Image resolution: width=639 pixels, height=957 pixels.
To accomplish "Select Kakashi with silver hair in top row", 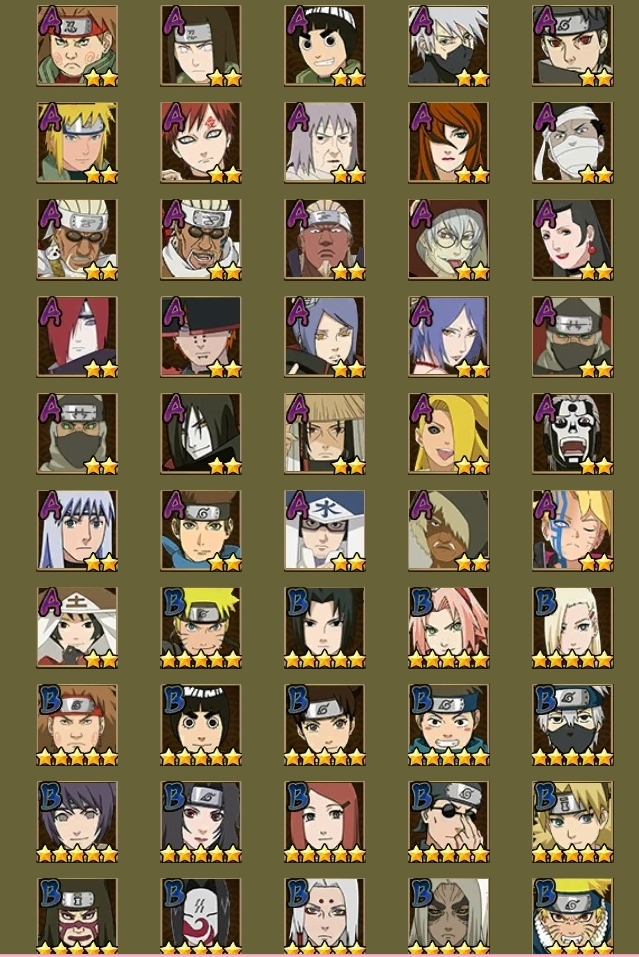I will coord(449,46).
